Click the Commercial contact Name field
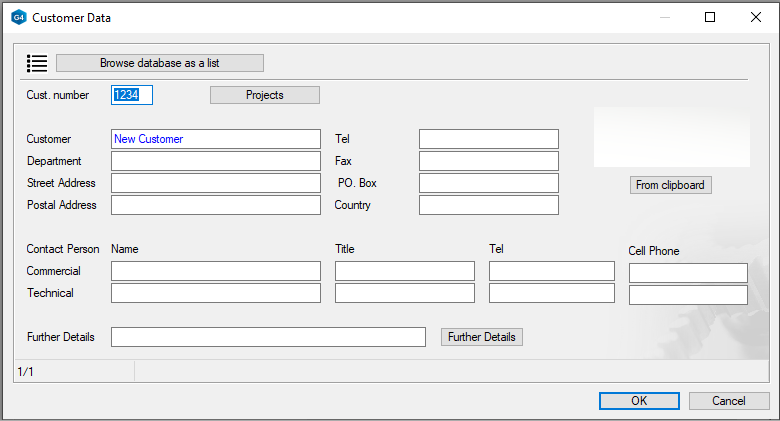The height and width of the screenshot is (421, 780). (215, 271)
